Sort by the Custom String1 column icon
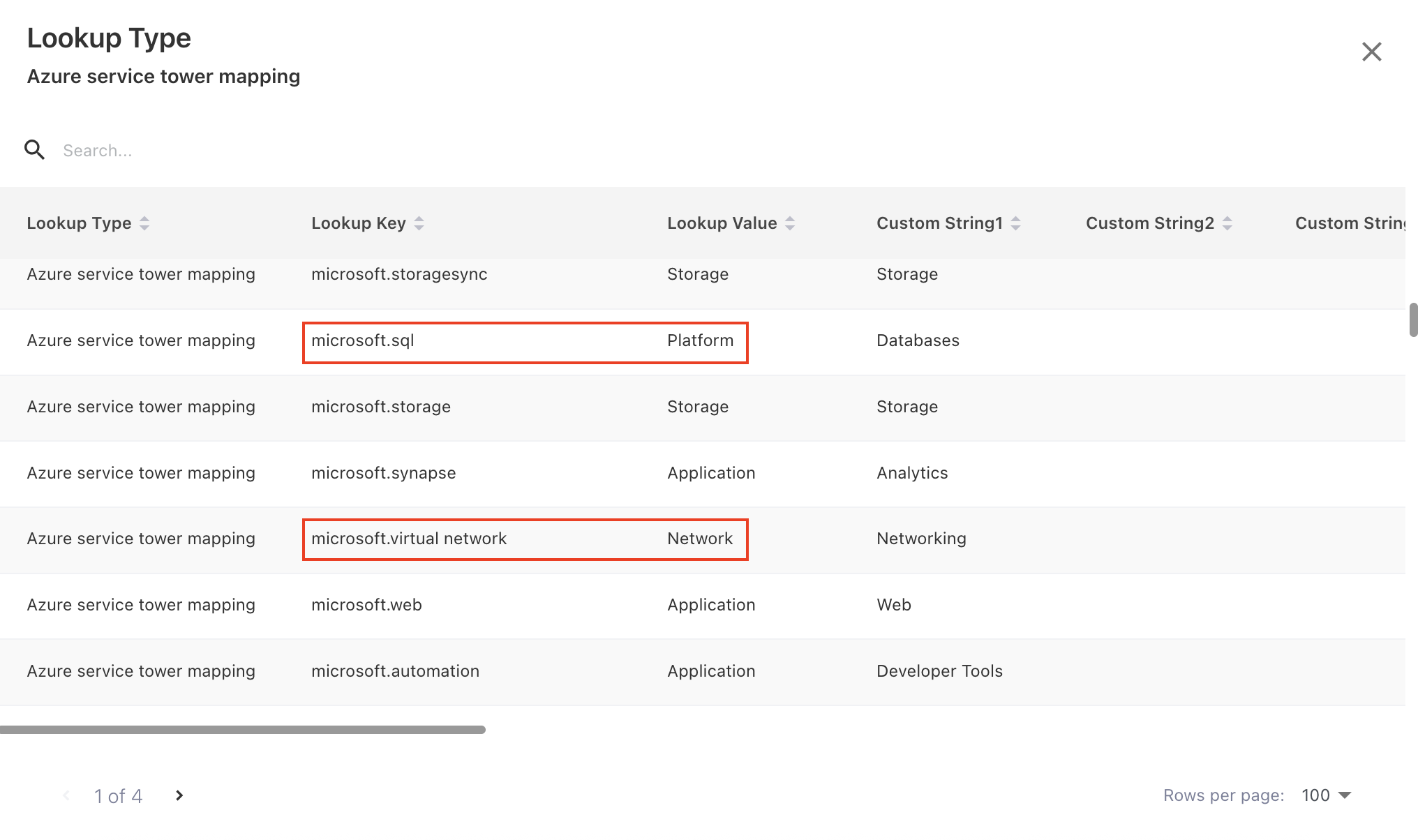This screenshot has width=1418, height=840. coord(1016,223)
